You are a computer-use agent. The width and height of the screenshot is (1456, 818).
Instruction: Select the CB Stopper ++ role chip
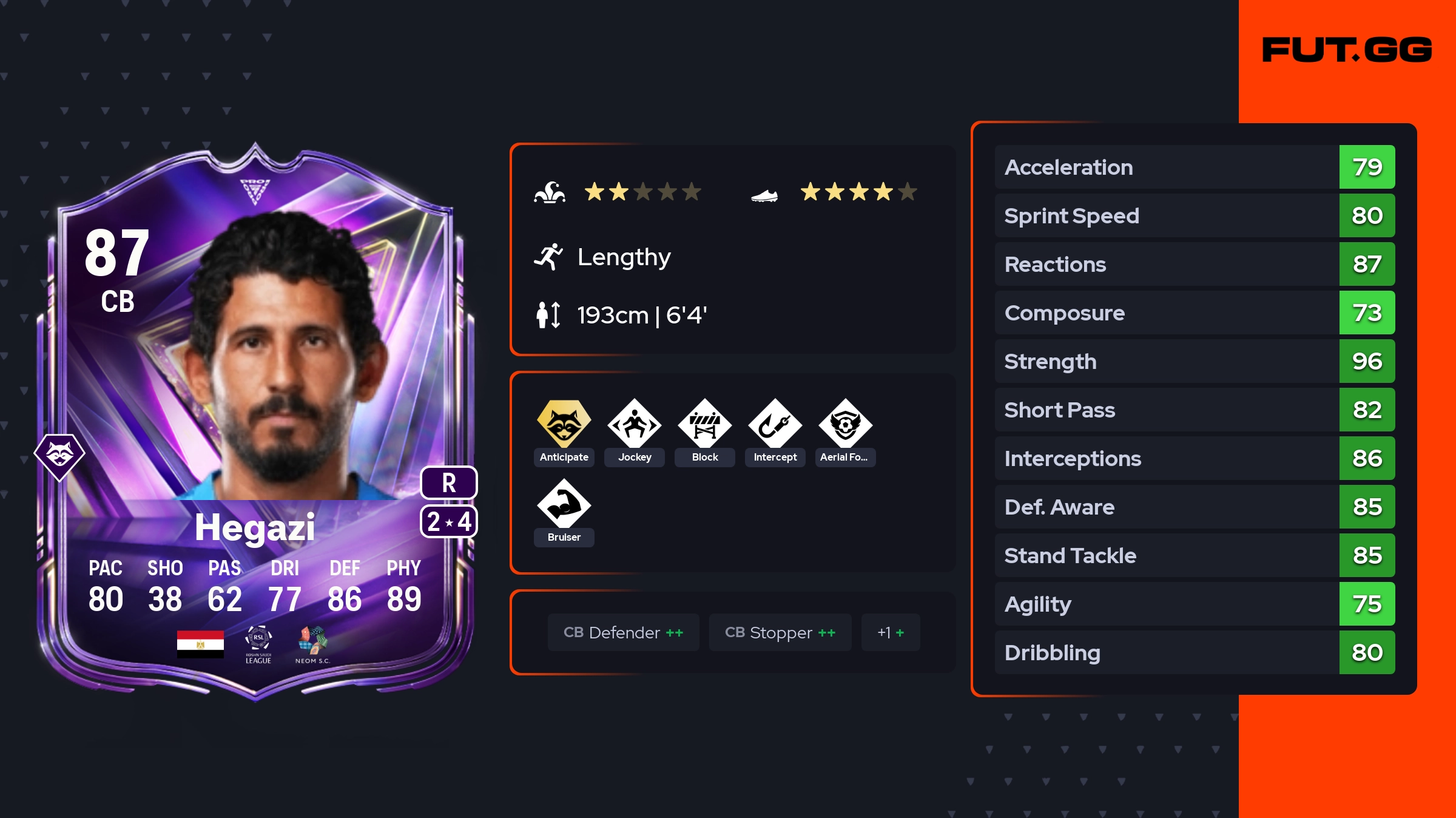point(780,632)
